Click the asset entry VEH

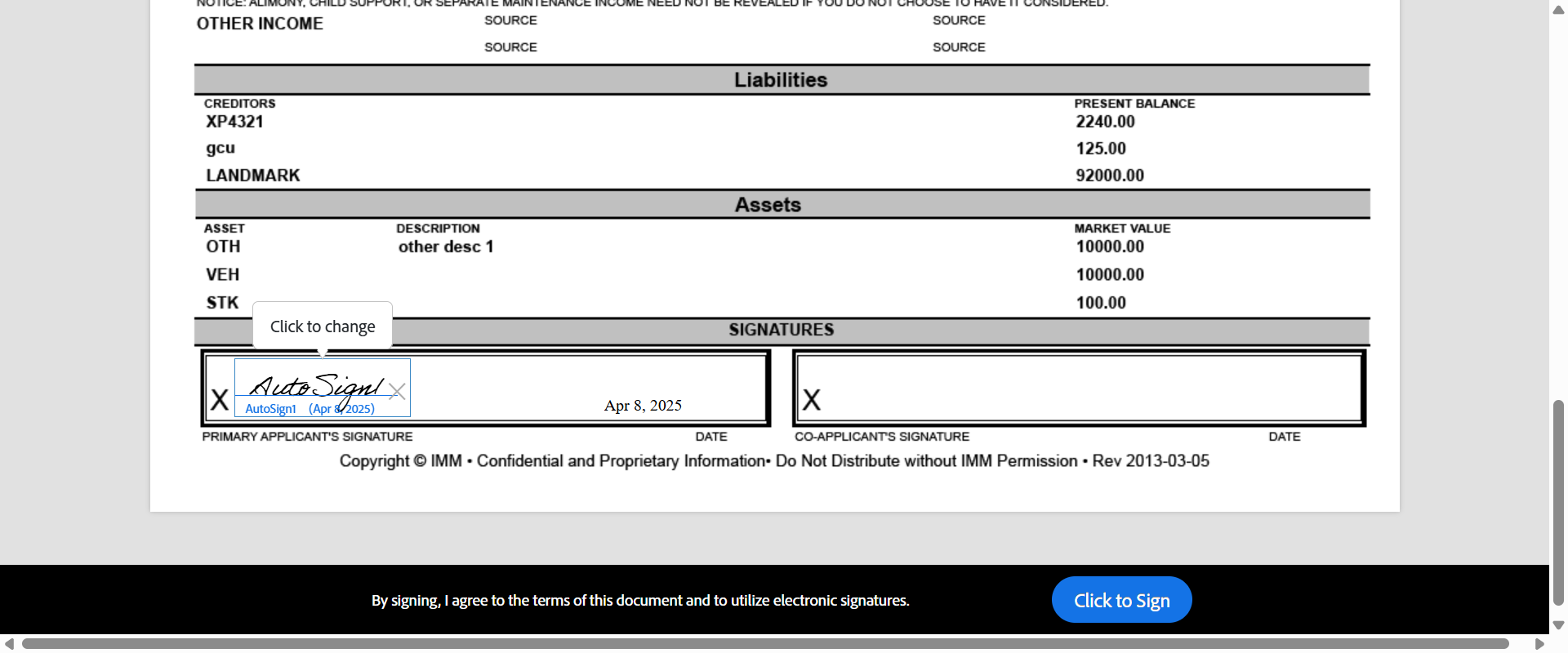[x=222, y=274]
